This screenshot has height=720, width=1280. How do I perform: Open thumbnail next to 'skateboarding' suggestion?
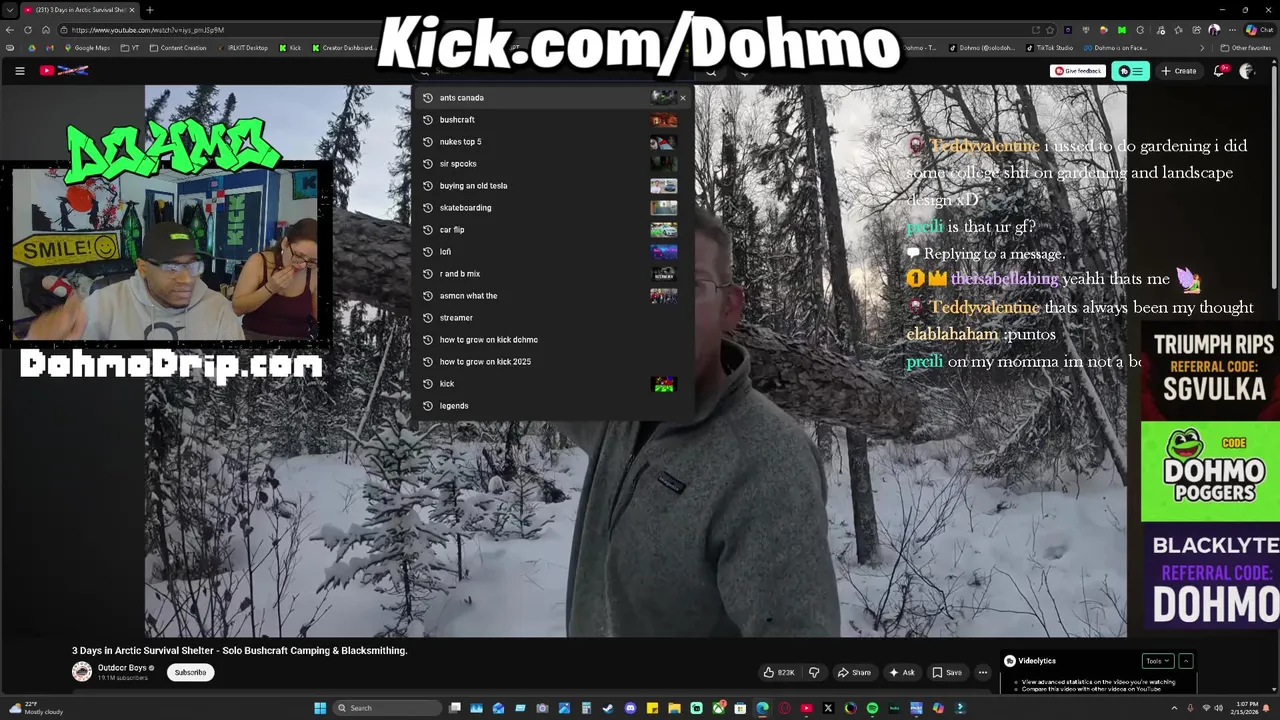click(664, 208)
